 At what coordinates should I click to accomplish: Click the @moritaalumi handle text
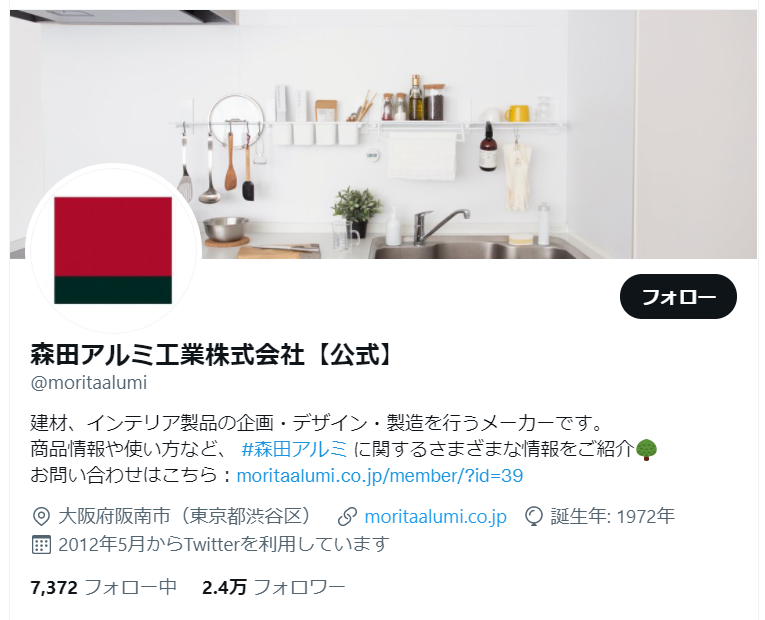click(89, 383)
